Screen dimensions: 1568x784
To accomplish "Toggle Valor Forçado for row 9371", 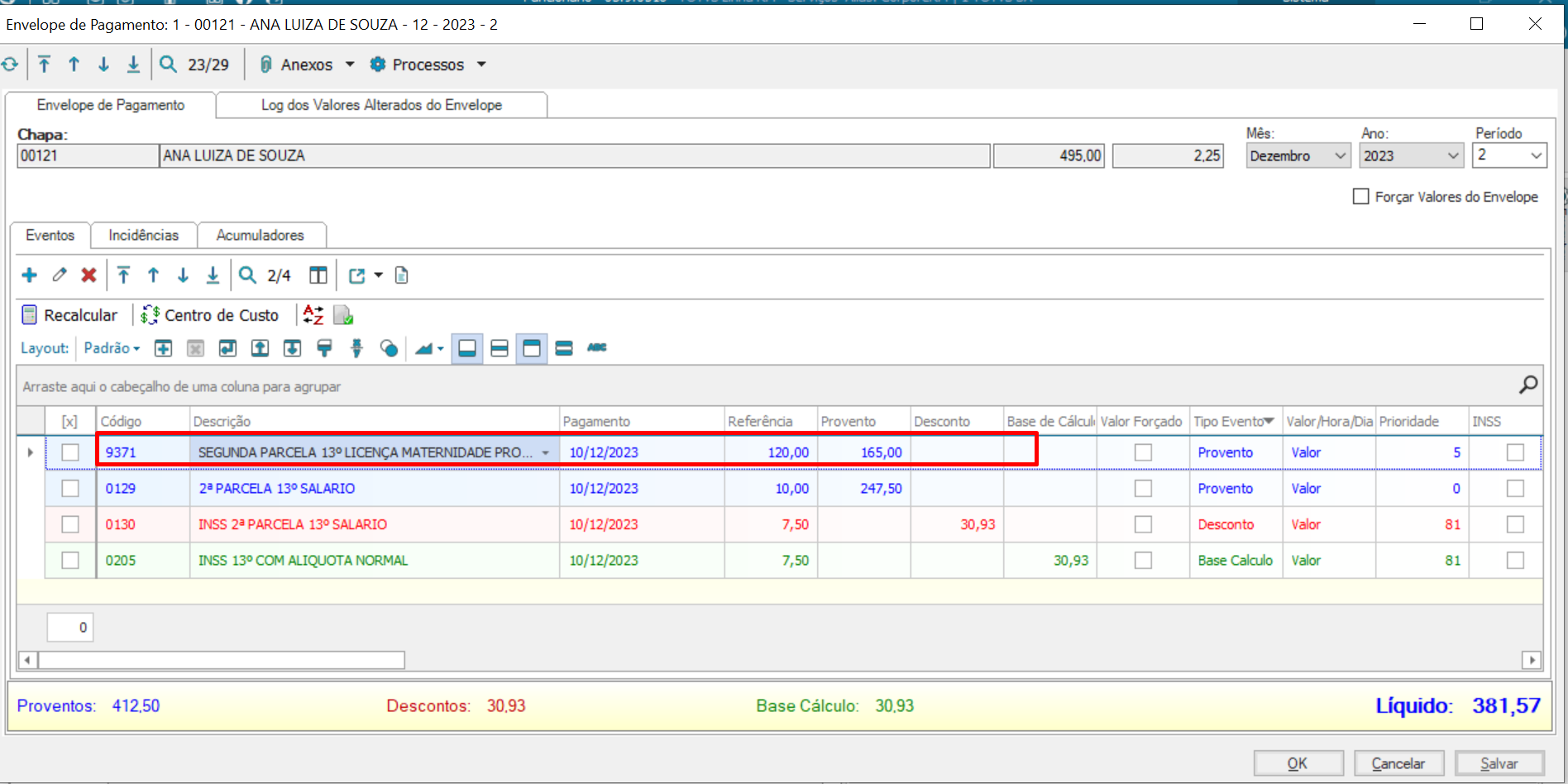I will pyautogui.click(x=1143, y=452).
